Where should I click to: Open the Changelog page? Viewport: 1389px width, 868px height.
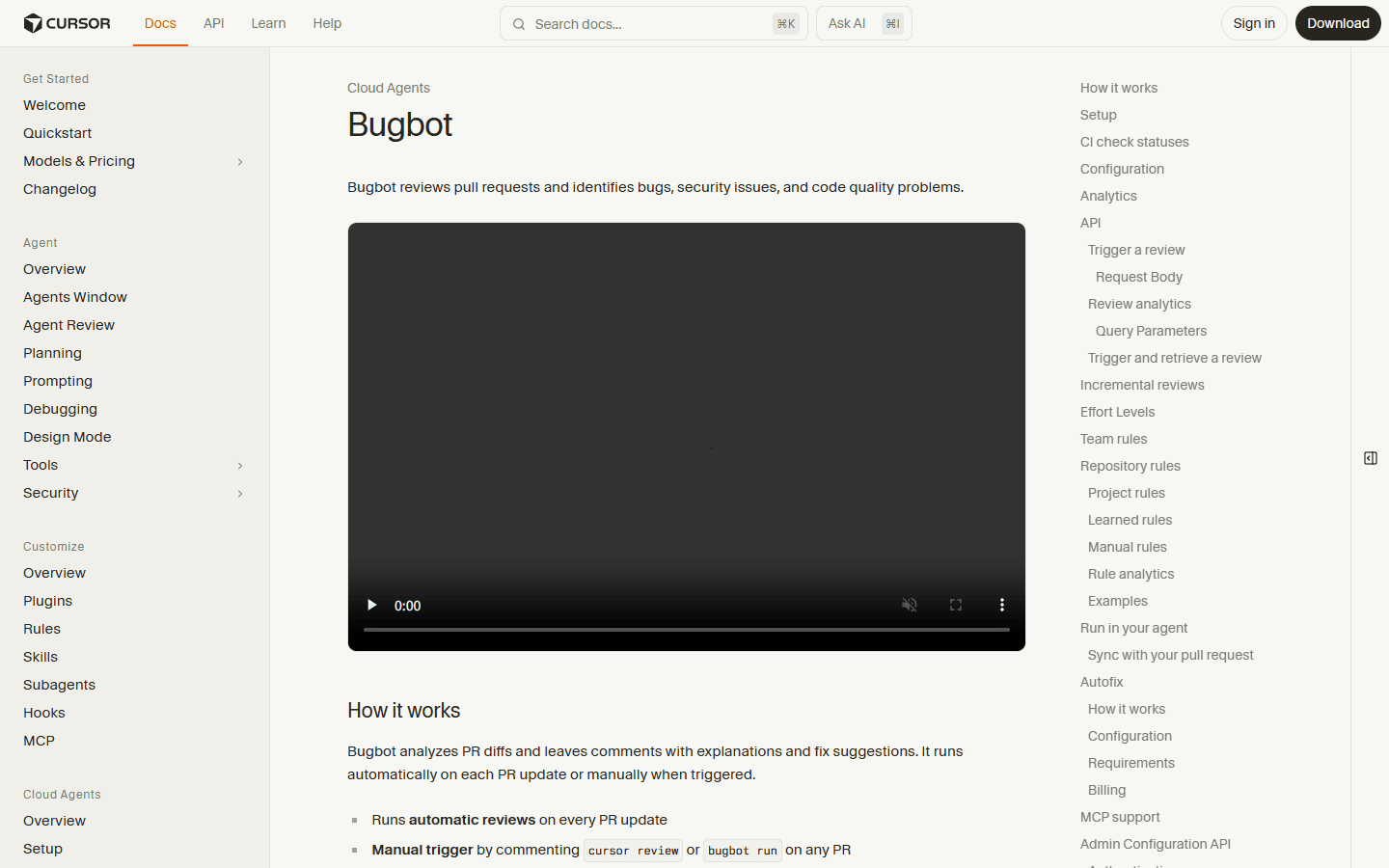pos(60,189)
